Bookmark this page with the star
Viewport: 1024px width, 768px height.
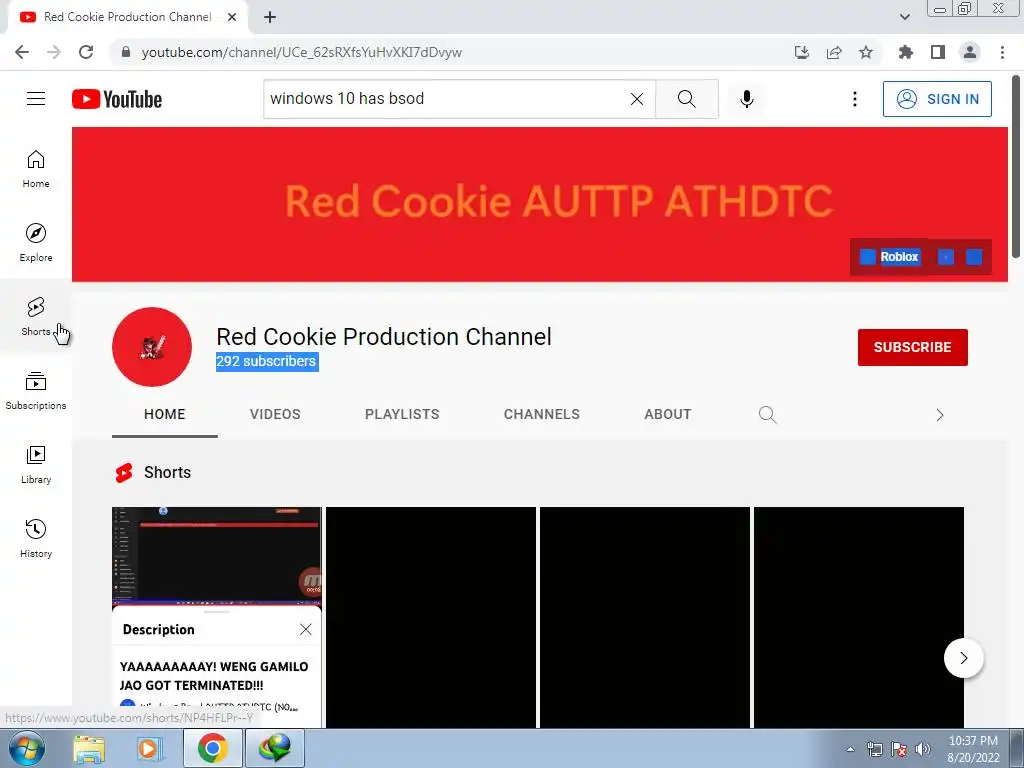pyautogui.click(x=866, y=52)
